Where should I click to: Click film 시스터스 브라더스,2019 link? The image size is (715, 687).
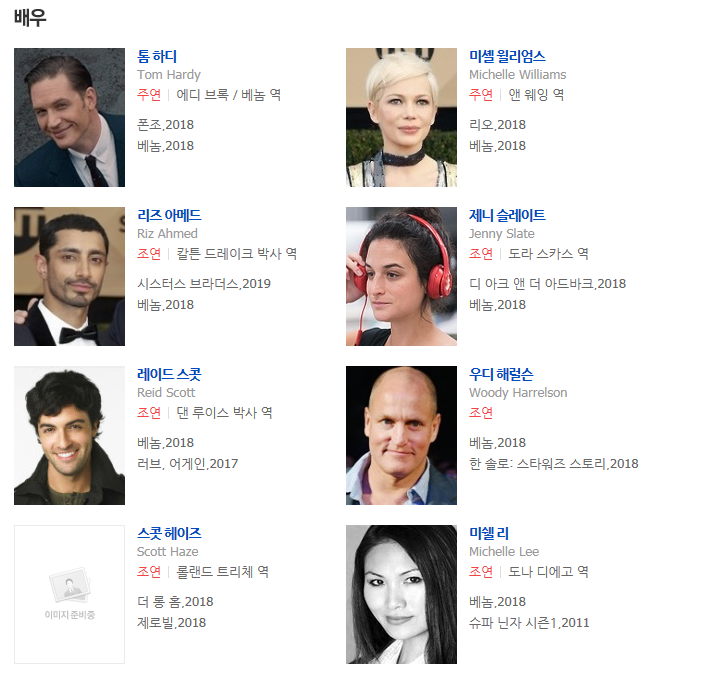click(204, 284)
